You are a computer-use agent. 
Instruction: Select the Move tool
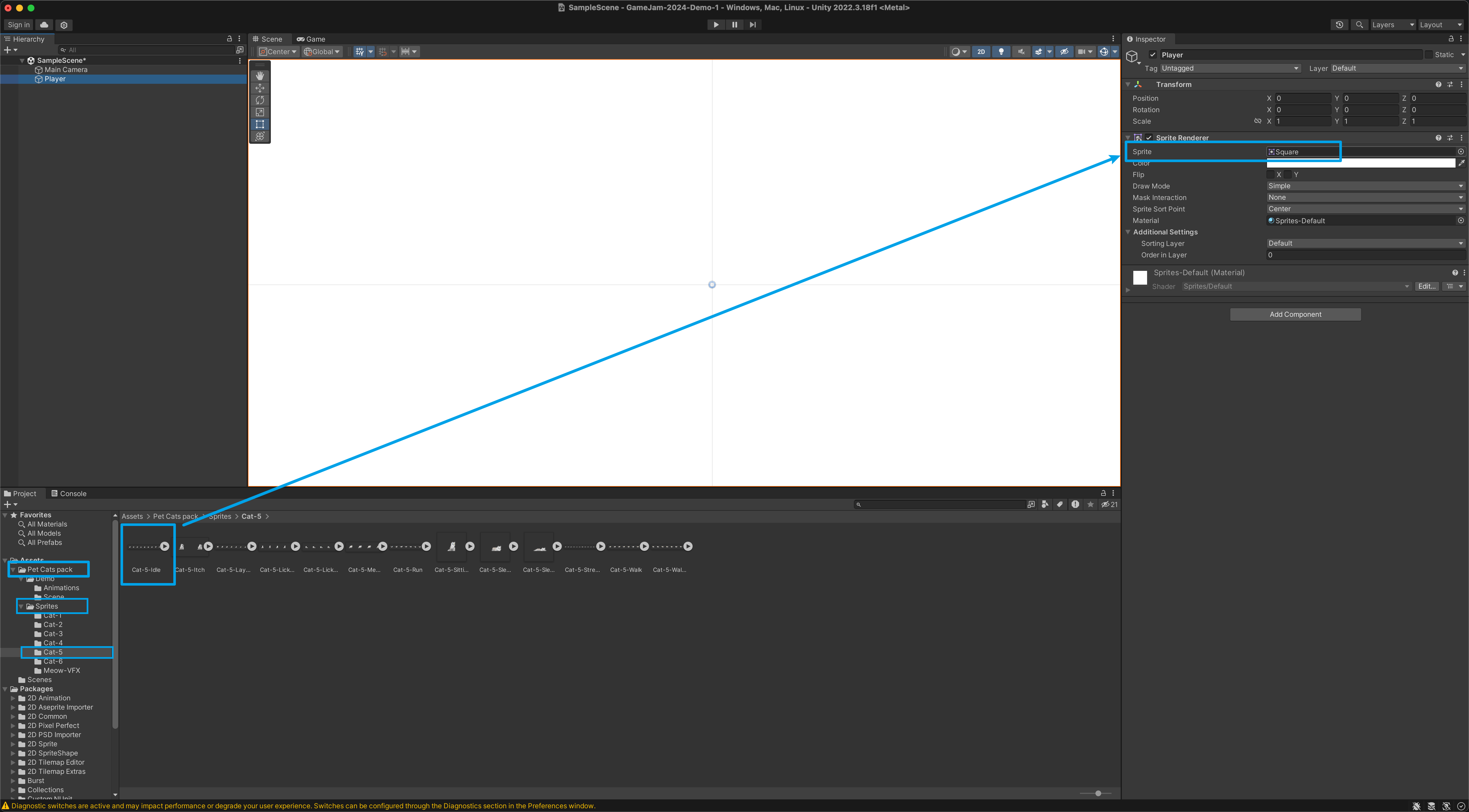[260, 88]
